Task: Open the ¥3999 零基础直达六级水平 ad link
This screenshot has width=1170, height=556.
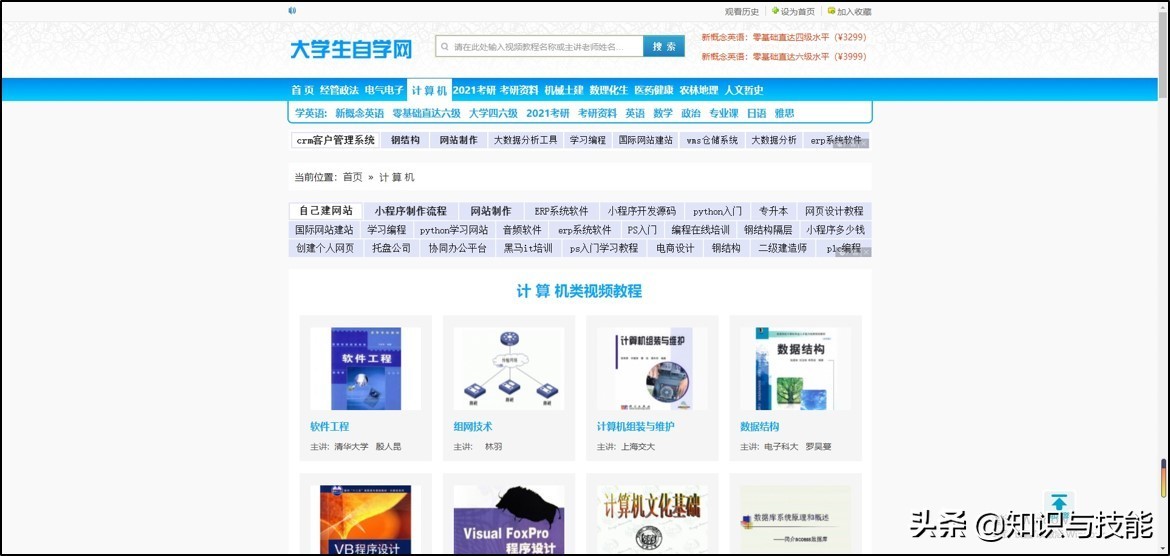Action: [x=783, y=57]
